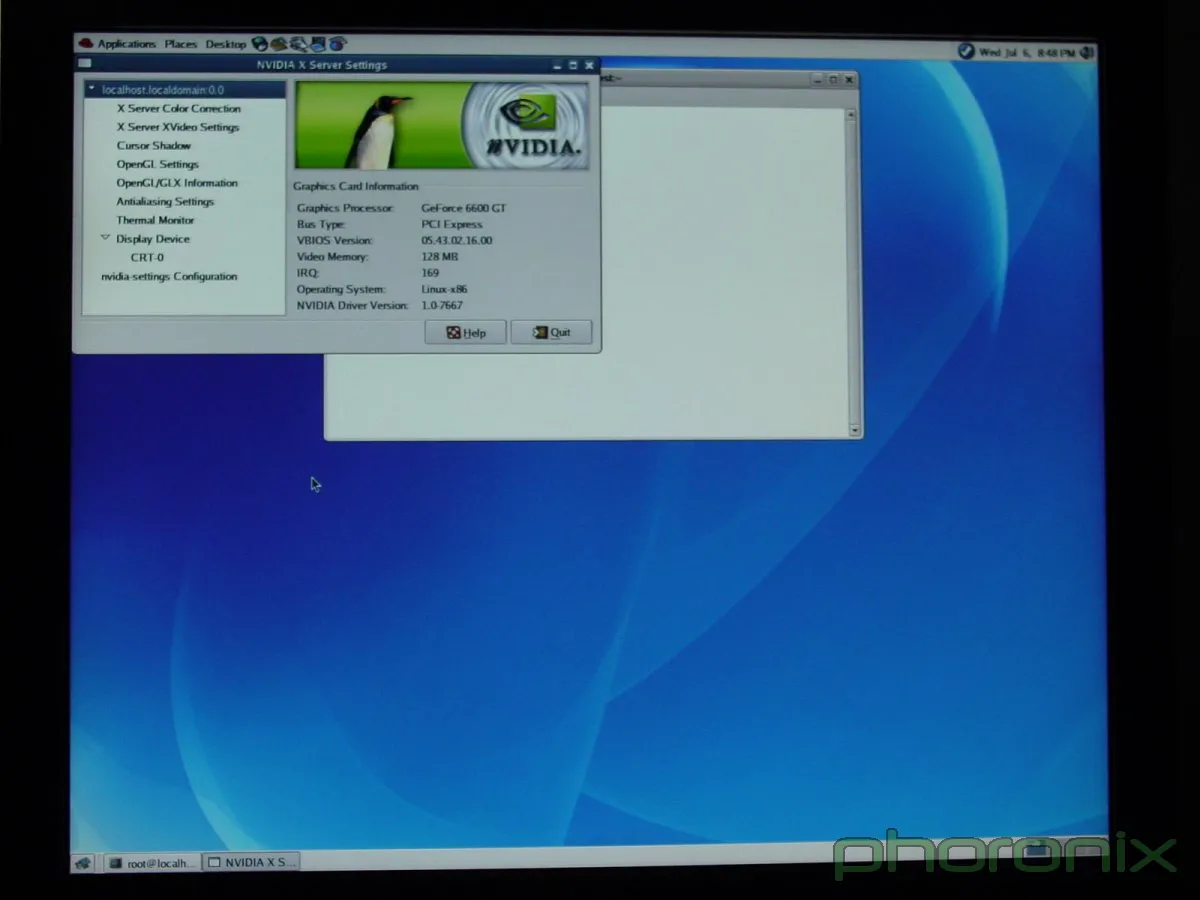Click the date and time clock
Viewport: 1200px width, 900px height.
coord(1027,52)
